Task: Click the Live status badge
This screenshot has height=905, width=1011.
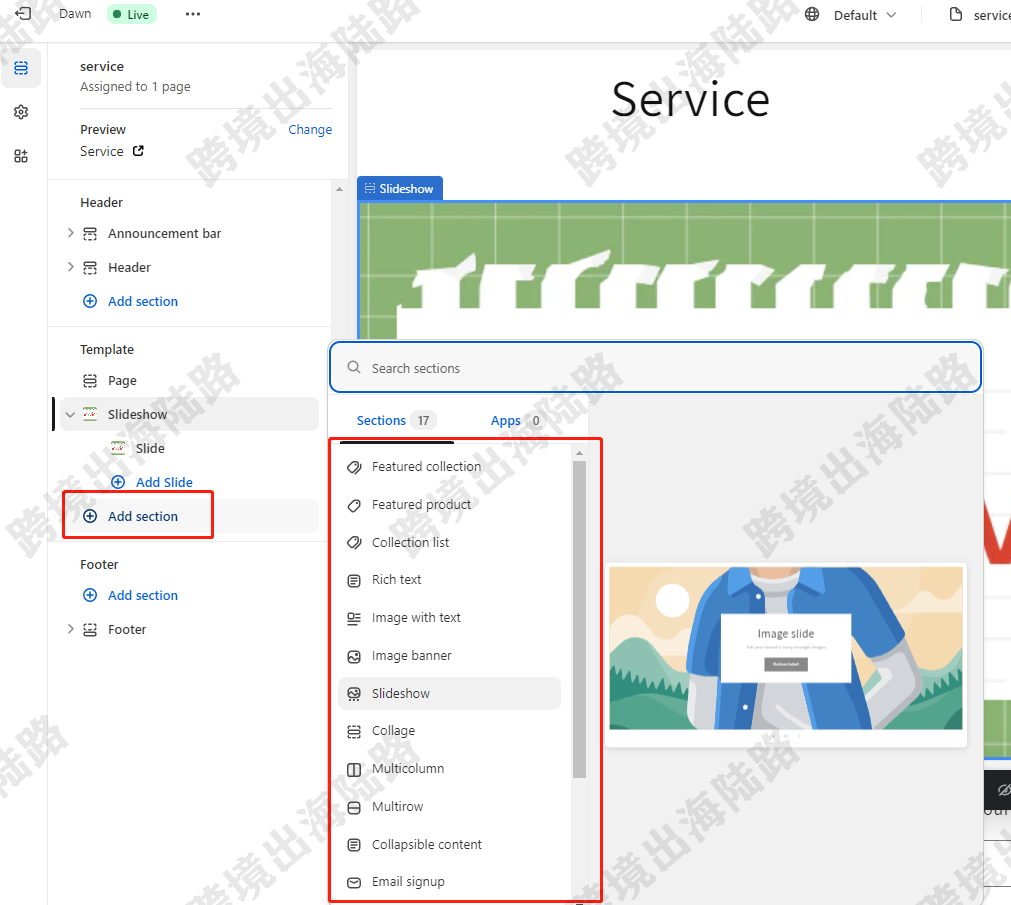Action: pos(132,14)
